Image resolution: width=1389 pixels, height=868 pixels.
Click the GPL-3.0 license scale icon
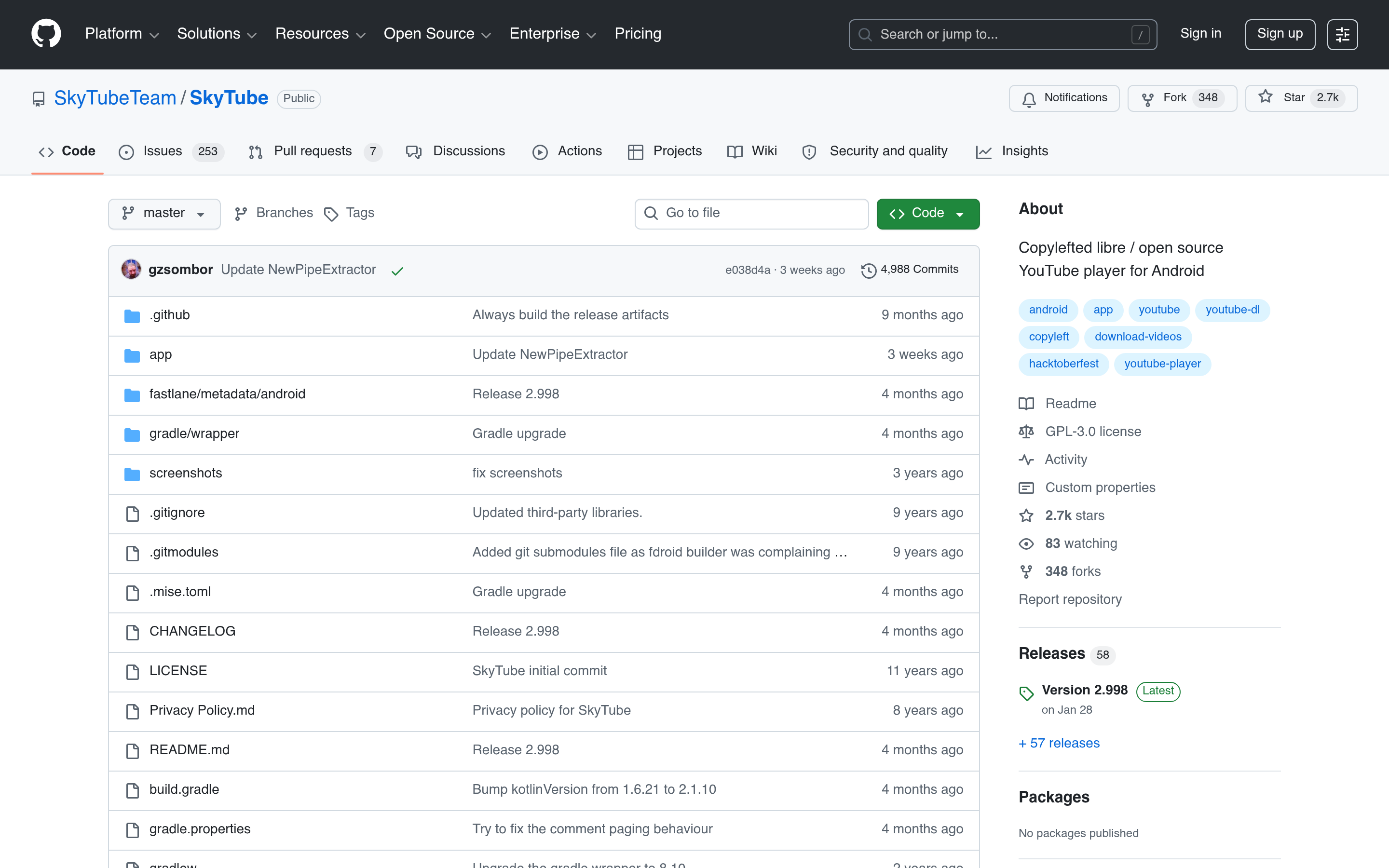tap(1026, 432)
